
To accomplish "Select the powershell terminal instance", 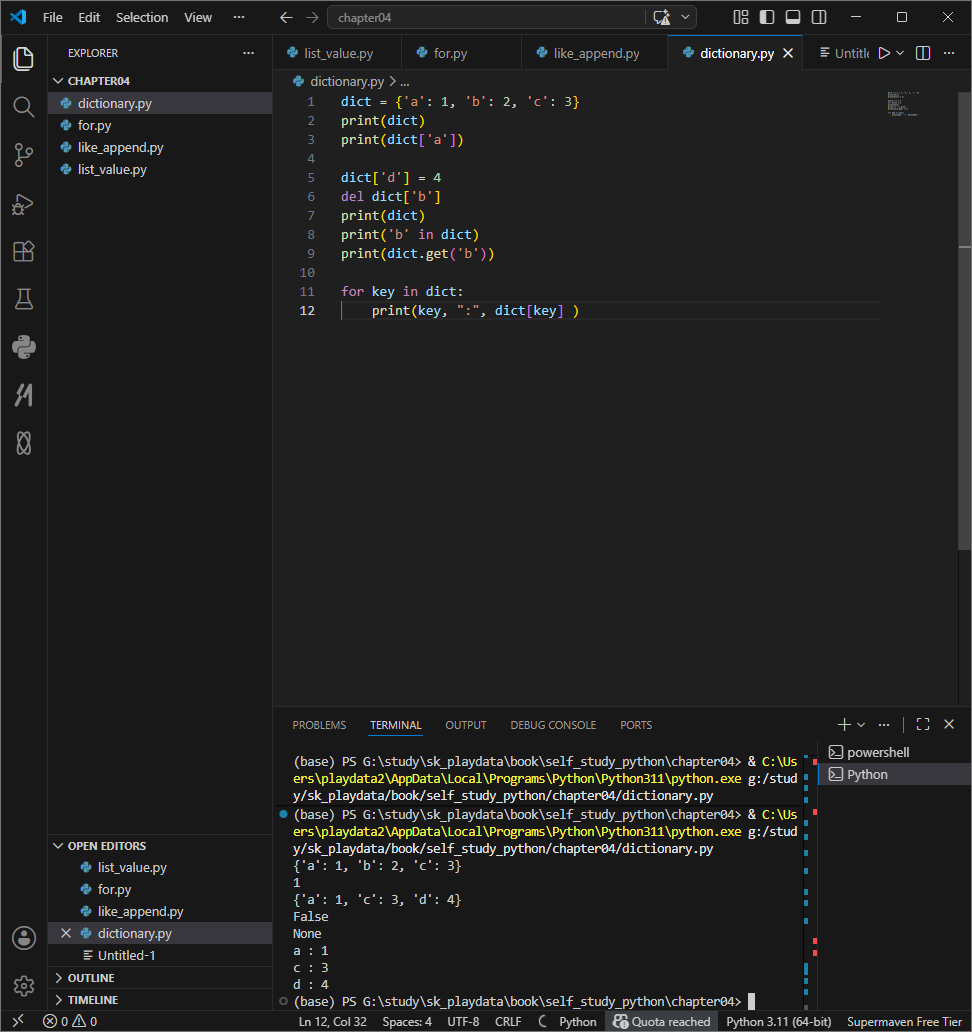I will (895, 752).
